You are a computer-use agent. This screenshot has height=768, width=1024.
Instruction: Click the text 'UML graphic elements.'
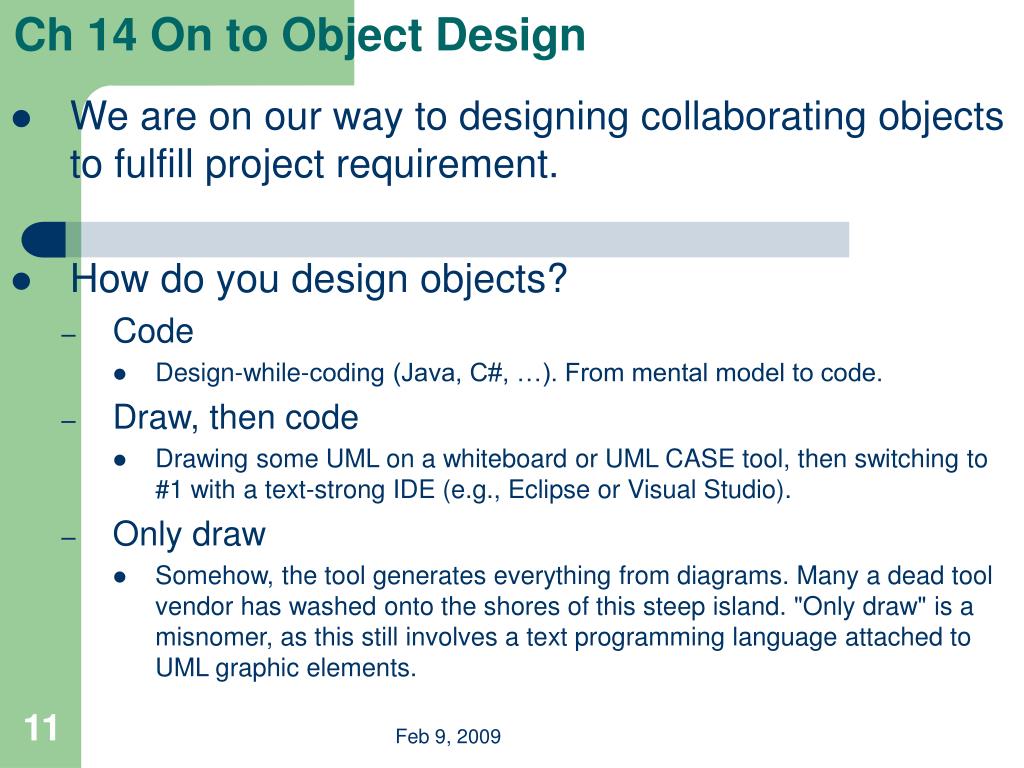285,668
